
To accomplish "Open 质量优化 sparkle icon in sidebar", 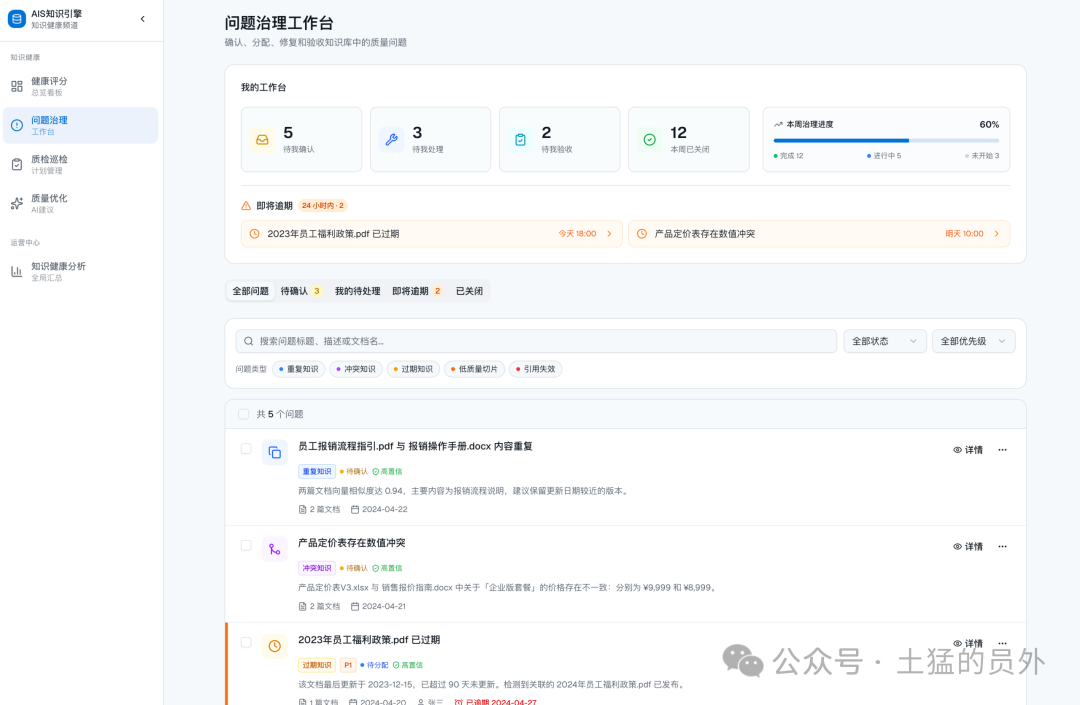I will click(x=17, y=204).
